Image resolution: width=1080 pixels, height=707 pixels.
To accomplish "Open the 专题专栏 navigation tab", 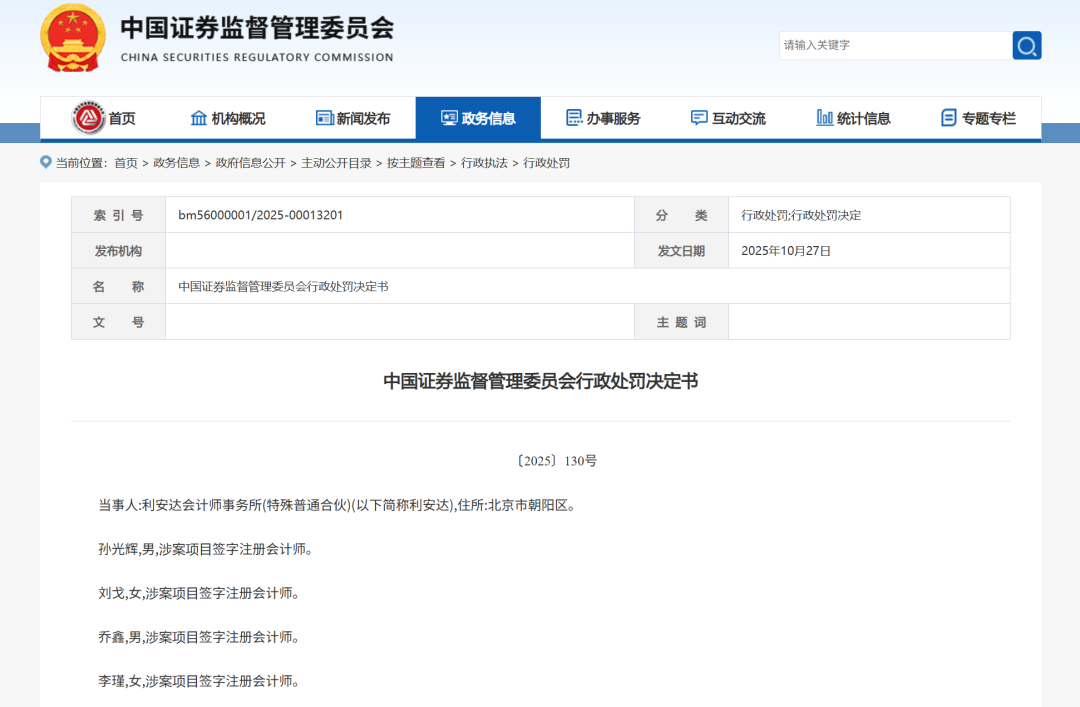I will (x=978, y=119).
